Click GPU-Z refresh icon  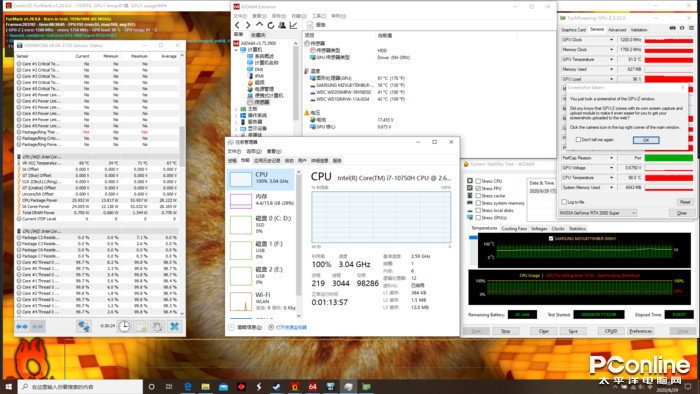tap(682, 28)
